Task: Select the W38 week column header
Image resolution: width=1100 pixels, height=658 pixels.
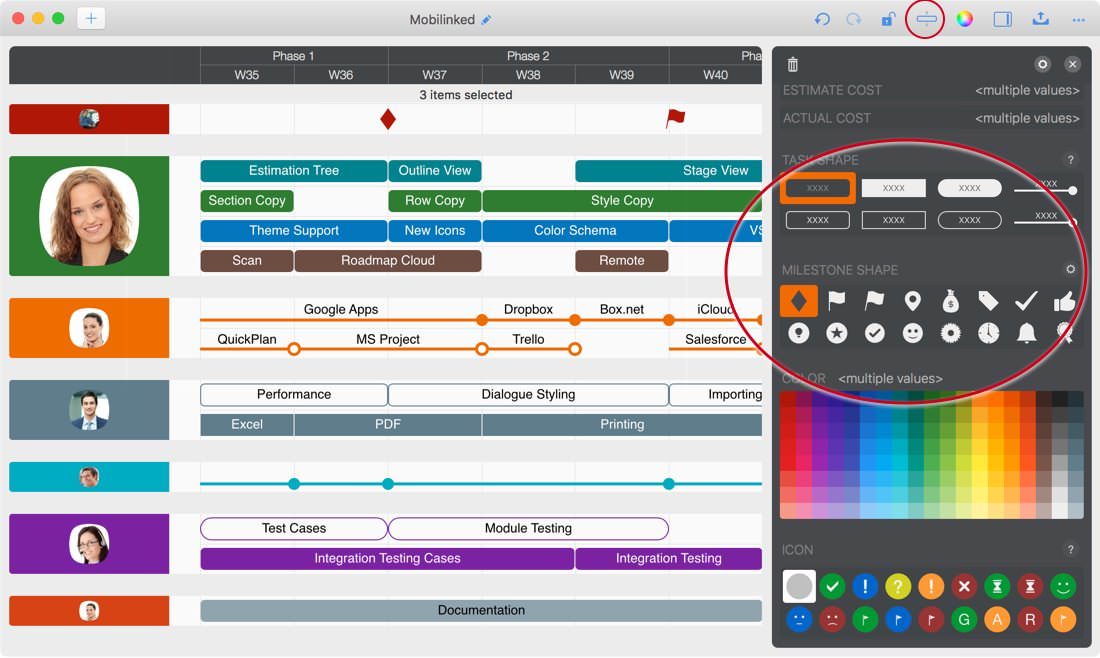Action: pyautogui.click(x=528, y=75)
